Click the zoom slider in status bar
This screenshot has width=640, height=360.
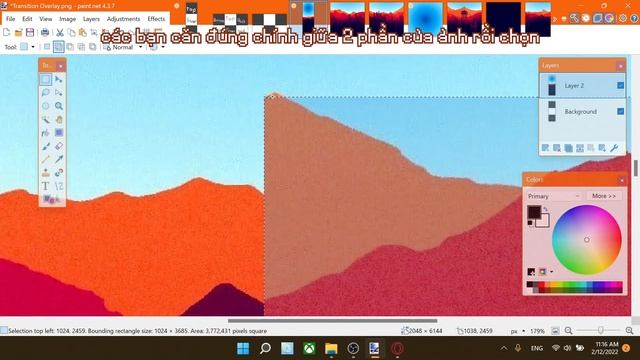[x=600, y=330]
